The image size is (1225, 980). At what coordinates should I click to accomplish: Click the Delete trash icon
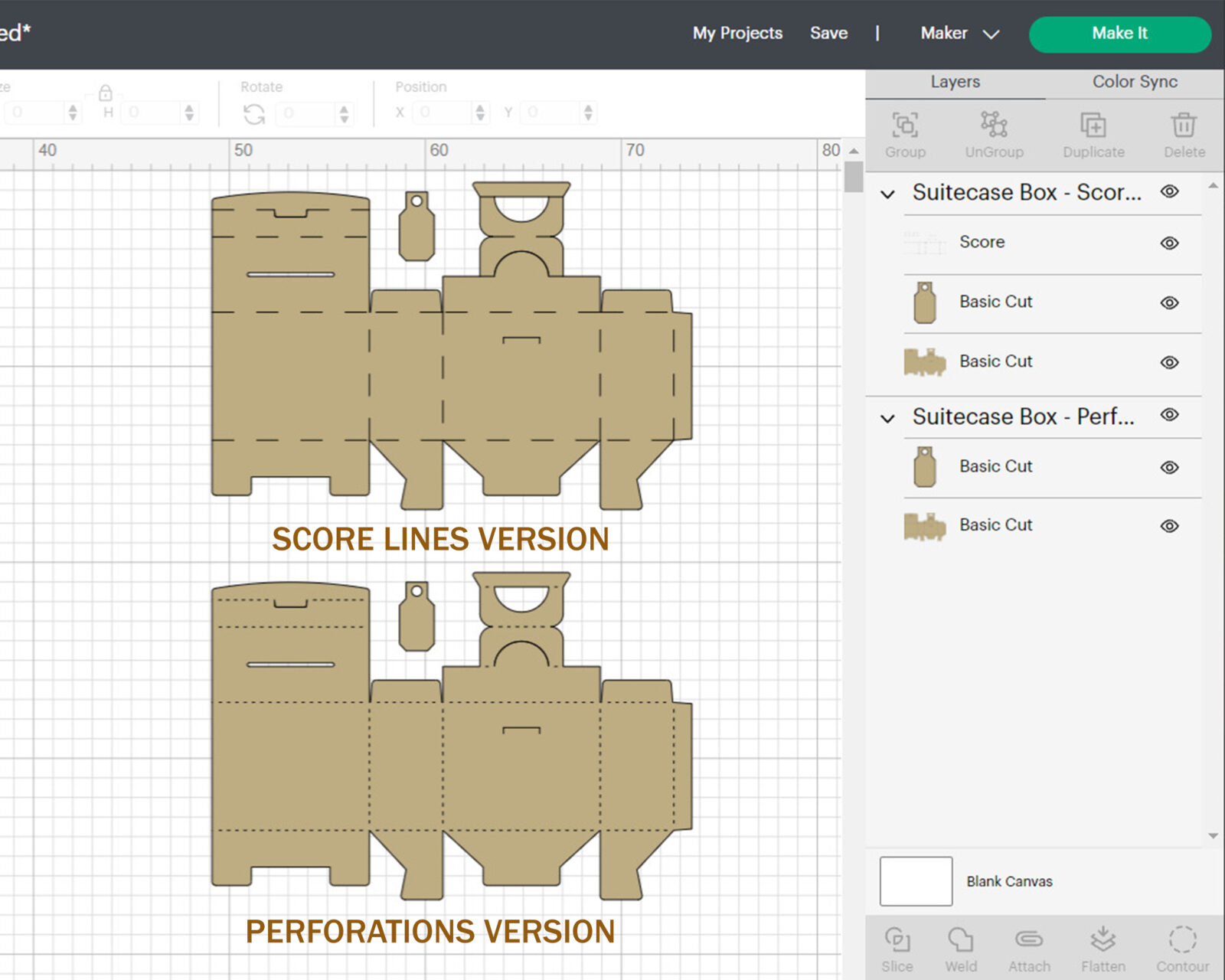[x=1184, y=125]
